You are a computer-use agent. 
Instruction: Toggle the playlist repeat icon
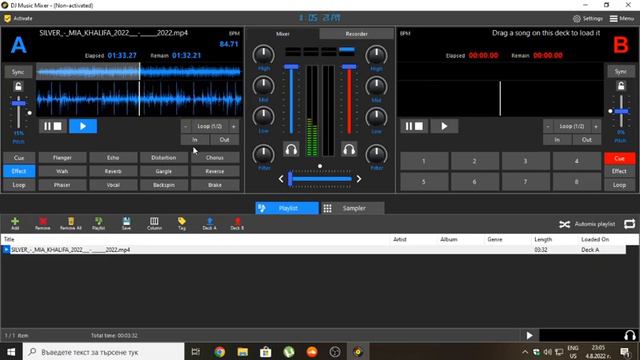629,224
